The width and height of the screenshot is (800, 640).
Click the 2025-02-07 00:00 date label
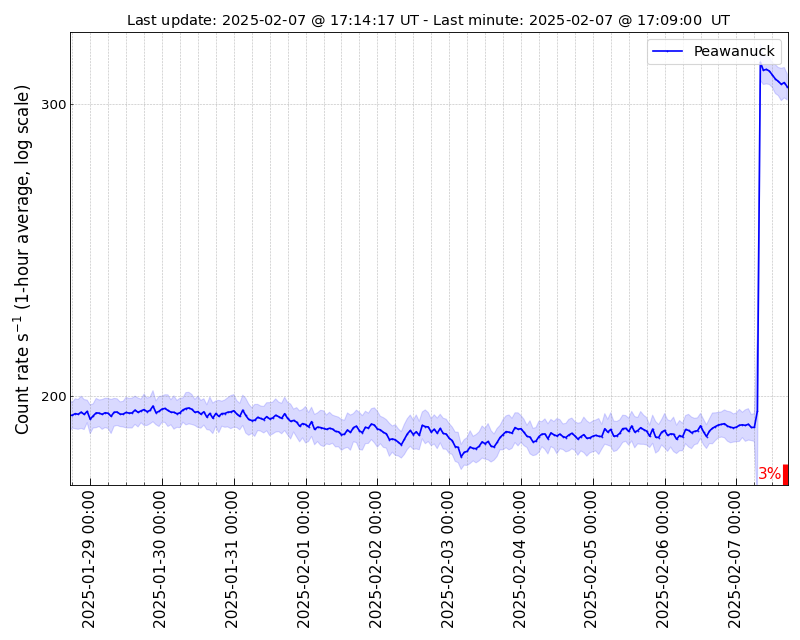tap(735, 560)
